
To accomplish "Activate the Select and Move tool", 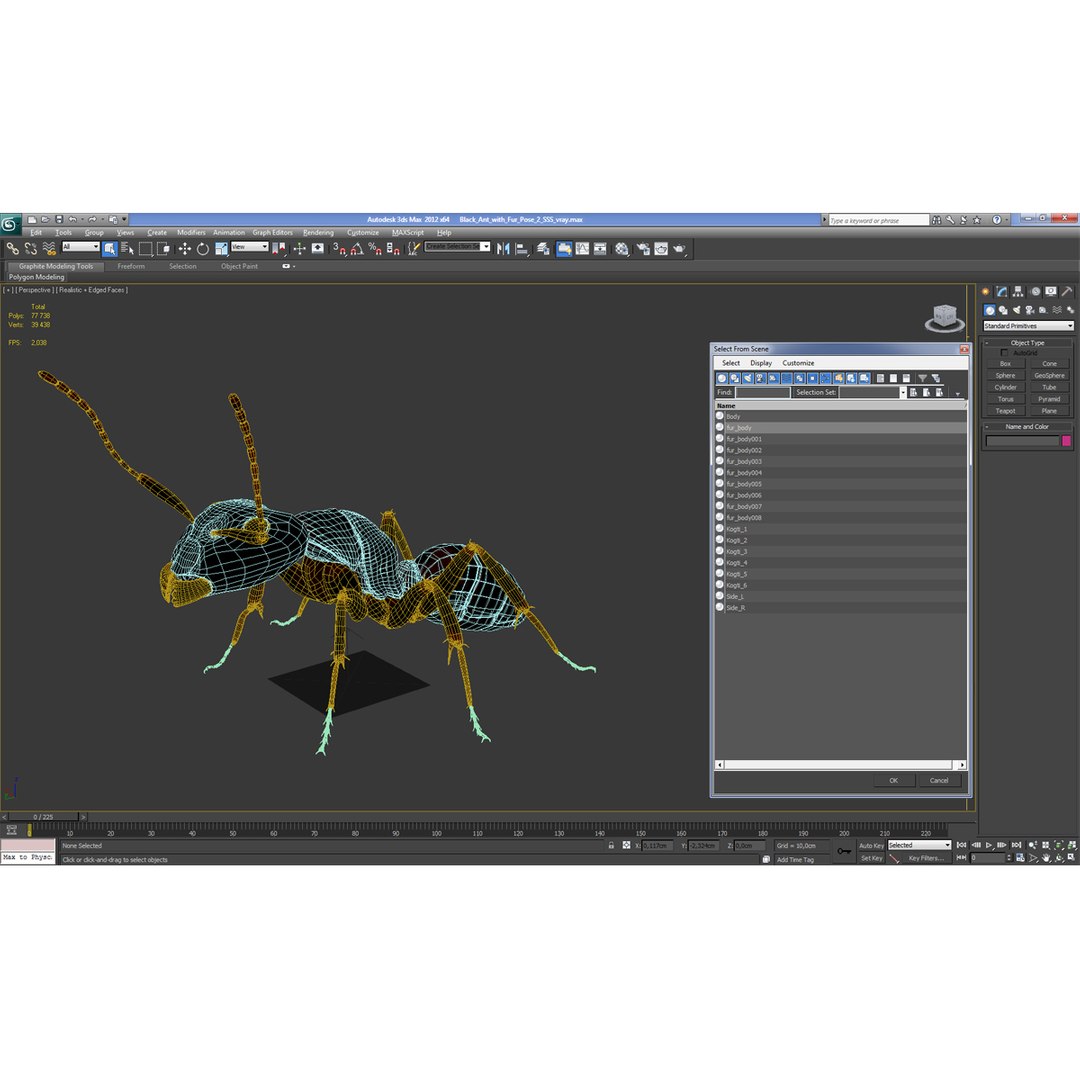I will click(185, 249).
